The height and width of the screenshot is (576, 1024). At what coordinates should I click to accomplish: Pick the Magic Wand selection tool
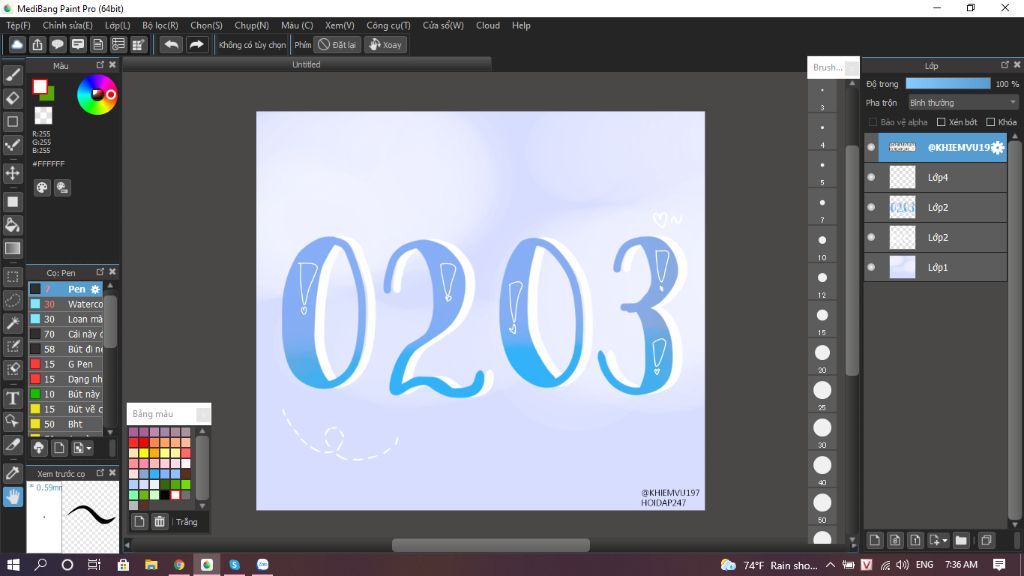click(12, 323)
